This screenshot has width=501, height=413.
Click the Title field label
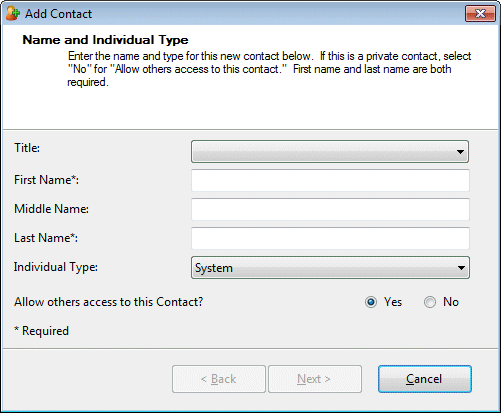[x=27, y=148]
